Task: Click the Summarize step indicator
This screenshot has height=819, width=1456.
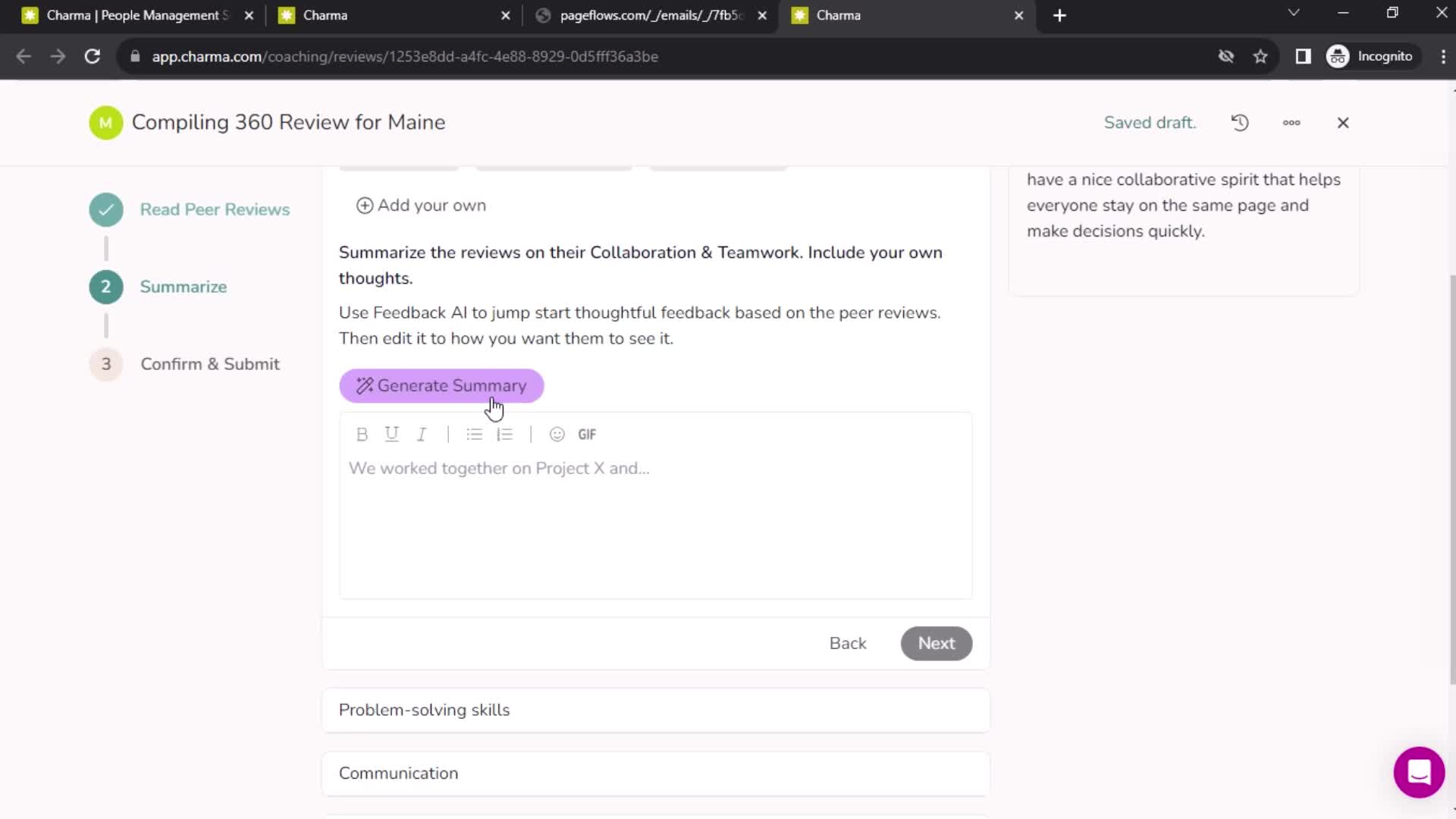Action: point(105,287)
